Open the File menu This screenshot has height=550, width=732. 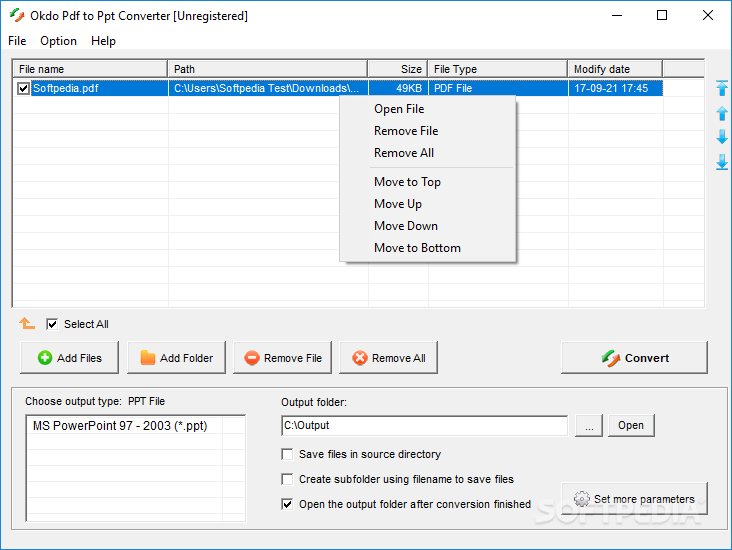pyautogui.click(x=17, y=41)
